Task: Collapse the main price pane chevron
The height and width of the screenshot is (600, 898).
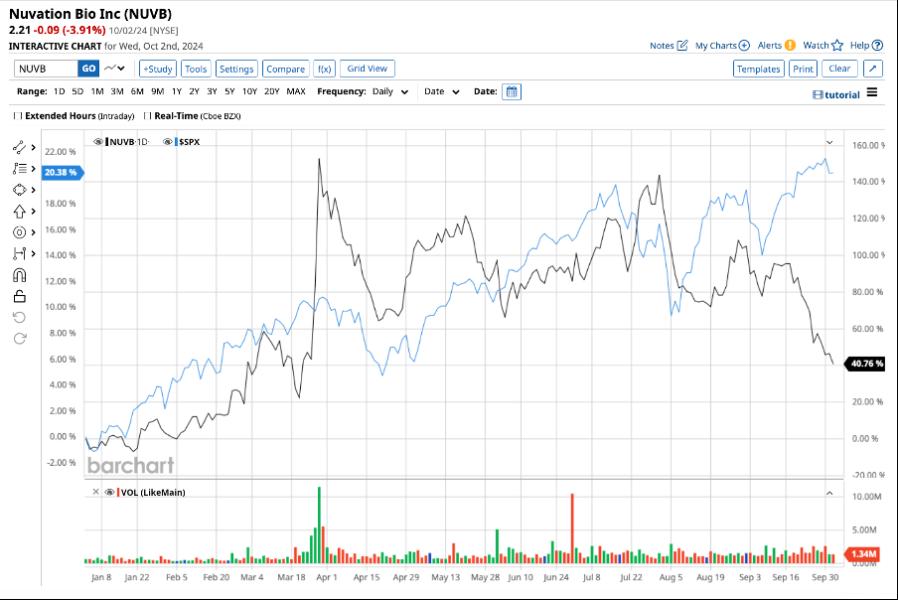Action: 829,142
